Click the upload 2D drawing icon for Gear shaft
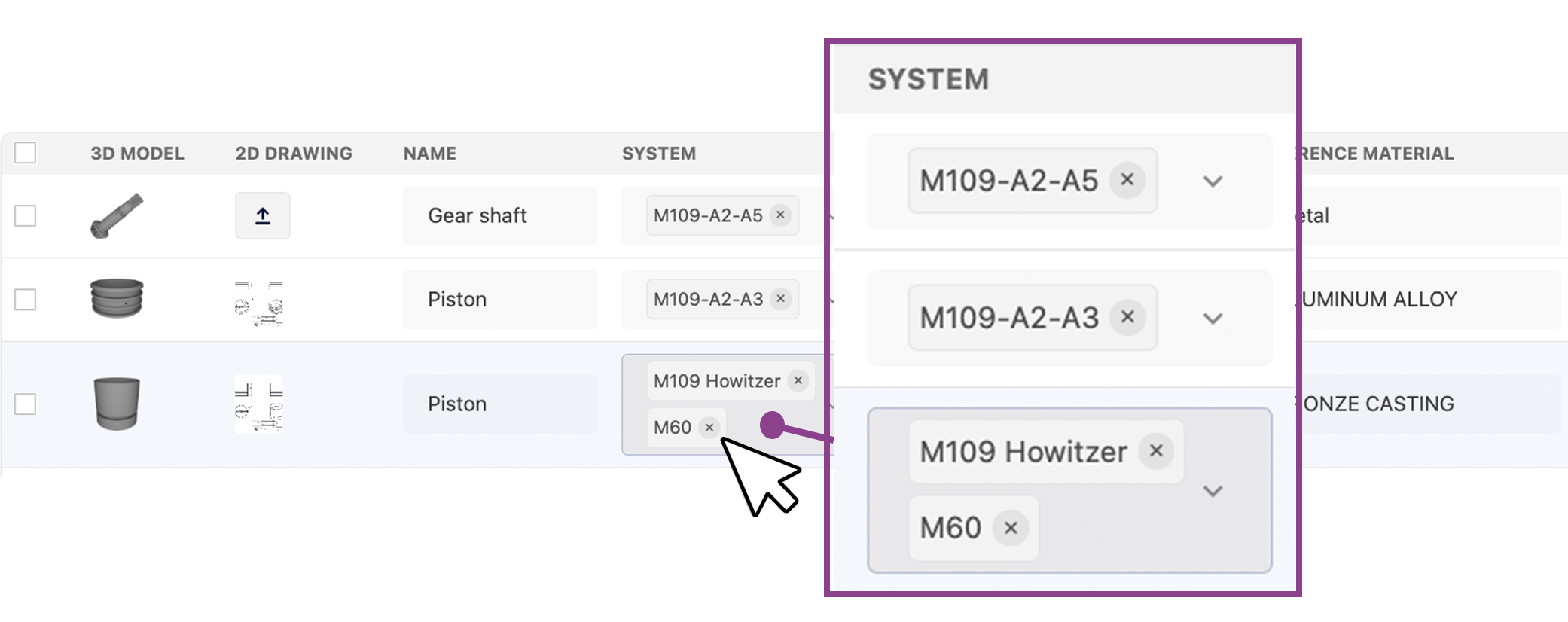The height and width of the screenshot is (622, 1568). pos(262,216)
